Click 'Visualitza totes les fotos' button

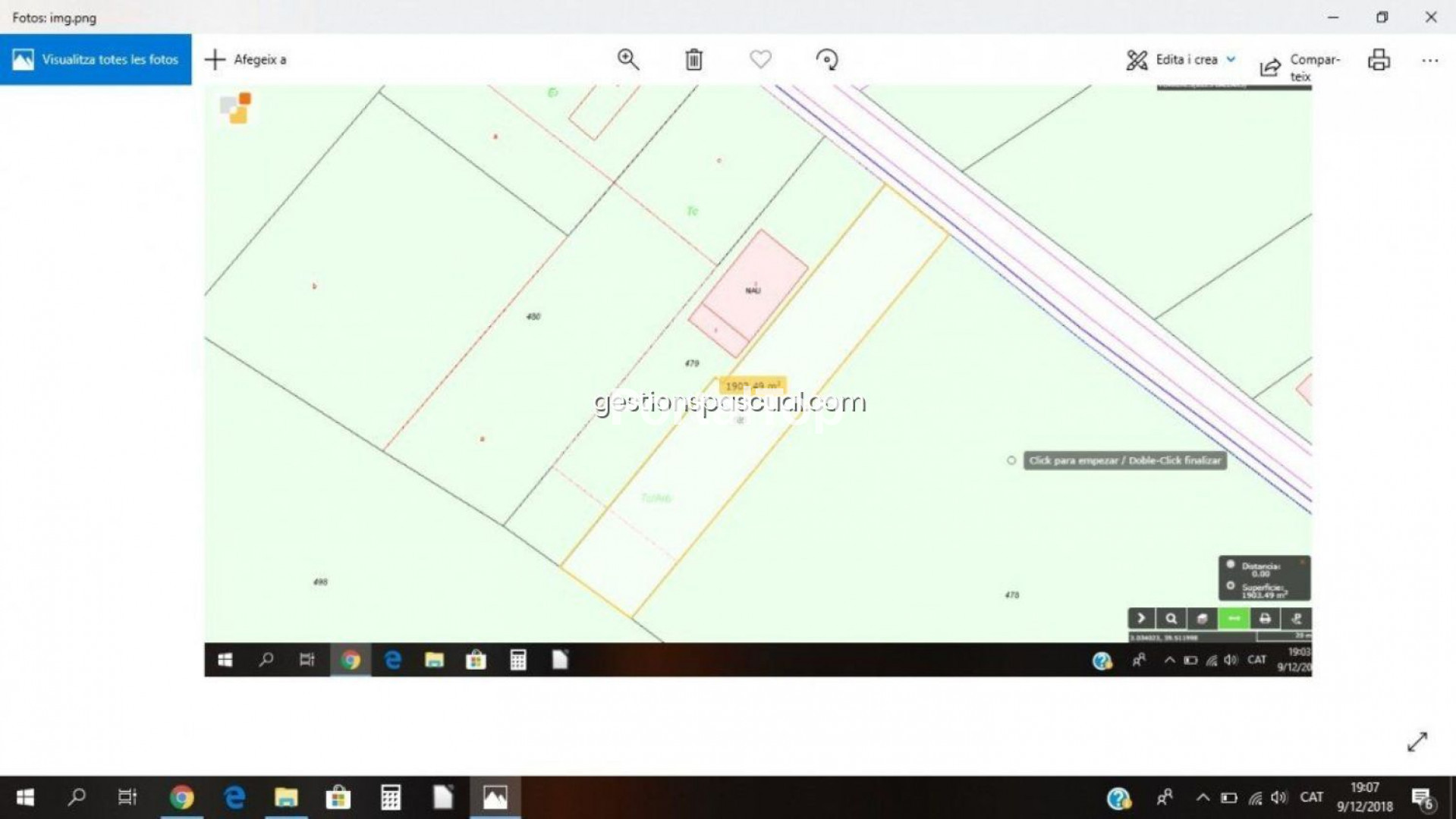coord(96,59)
